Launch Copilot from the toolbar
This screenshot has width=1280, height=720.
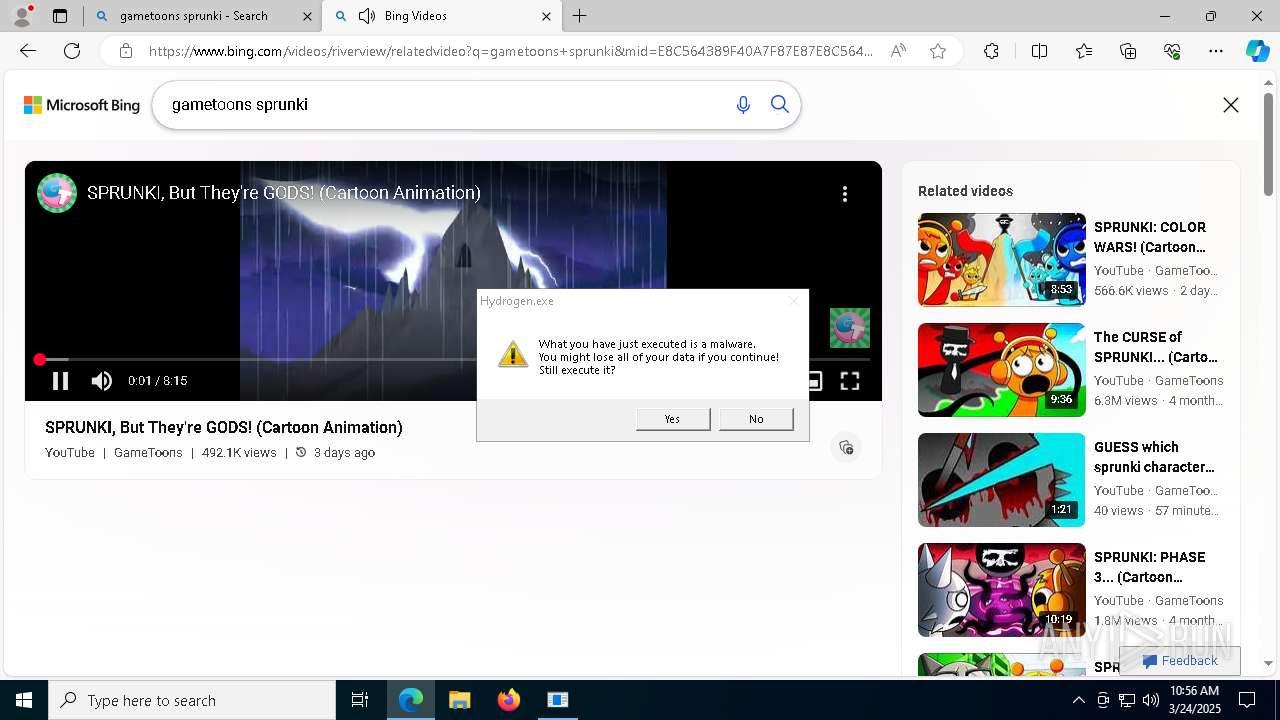(1257, 51)
